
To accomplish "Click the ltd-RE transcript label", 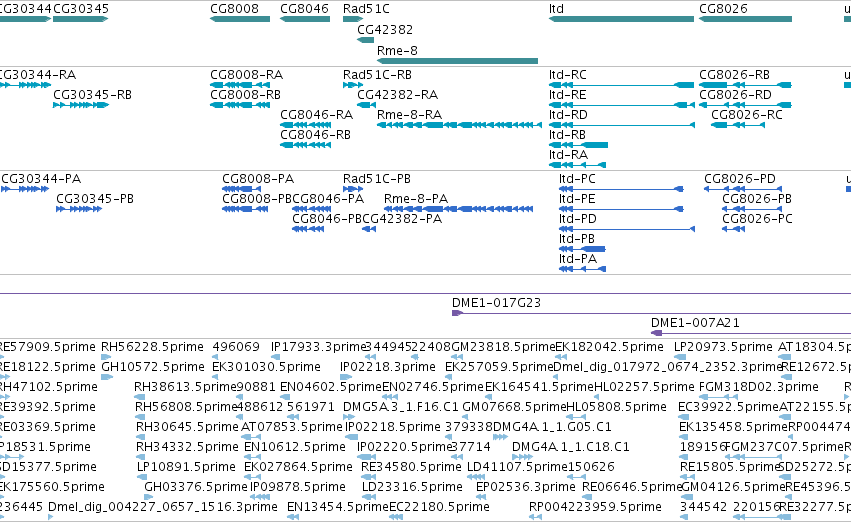I will [x=568, y=94].
